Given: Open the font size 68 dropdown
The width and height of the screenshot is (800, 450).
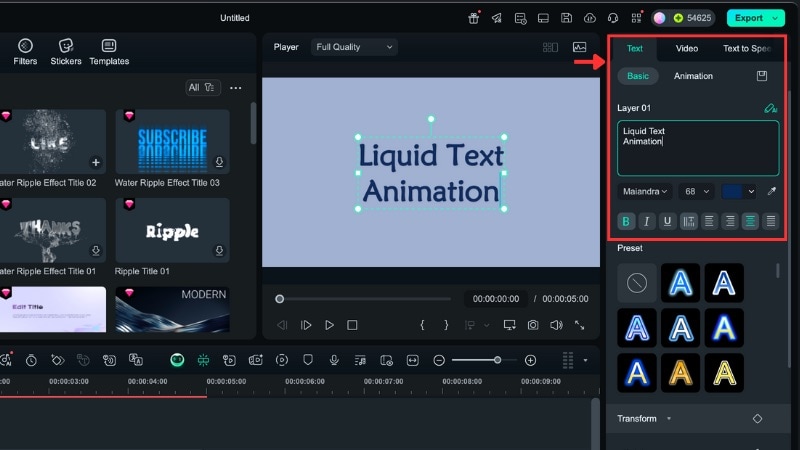Looking at the screenshot, I should point(696,191).
